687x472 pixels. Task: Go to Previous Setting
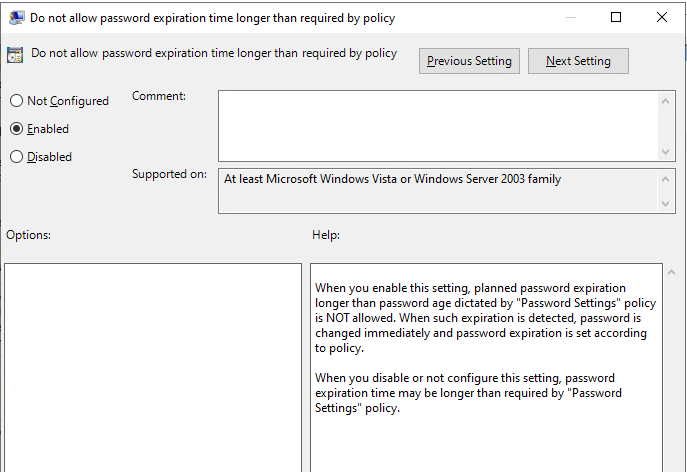coord(469,61)
